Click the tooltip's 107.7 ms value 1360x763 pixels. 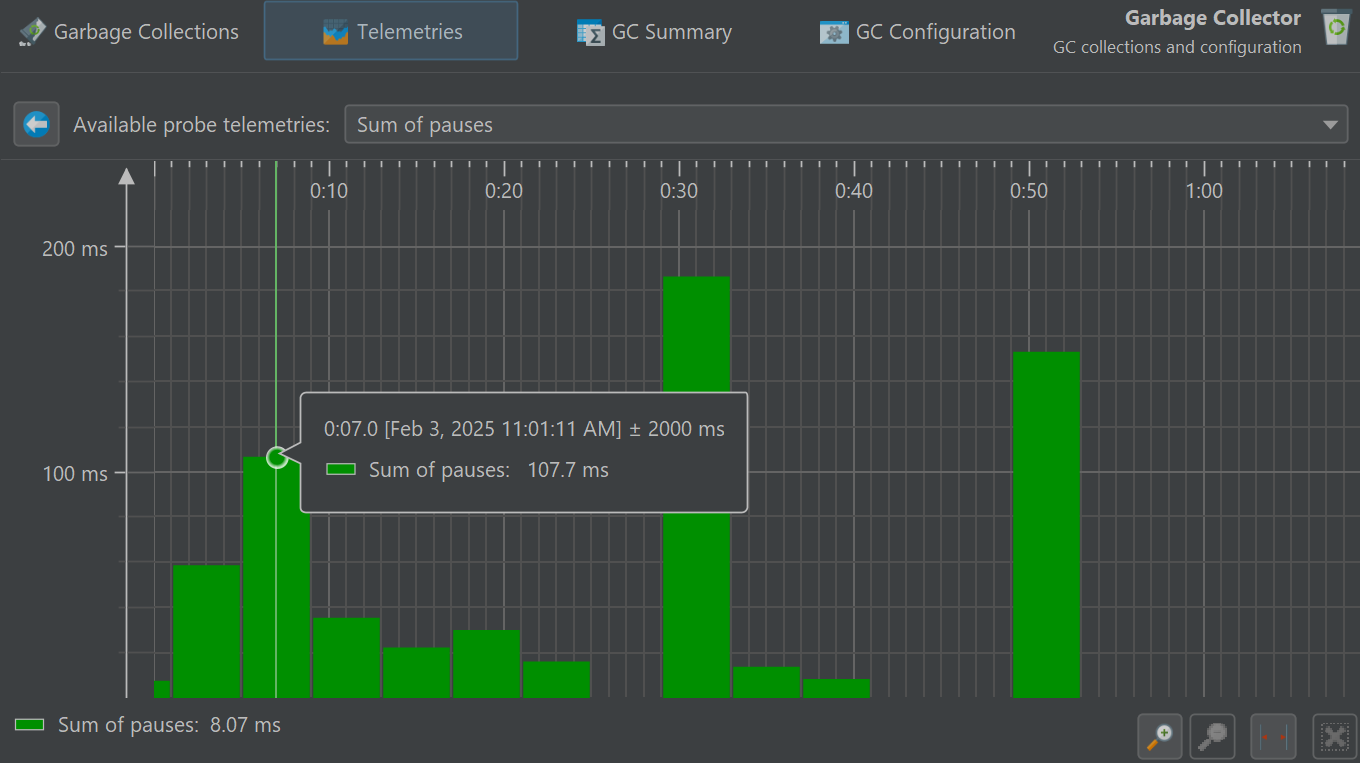coord(568,470)
